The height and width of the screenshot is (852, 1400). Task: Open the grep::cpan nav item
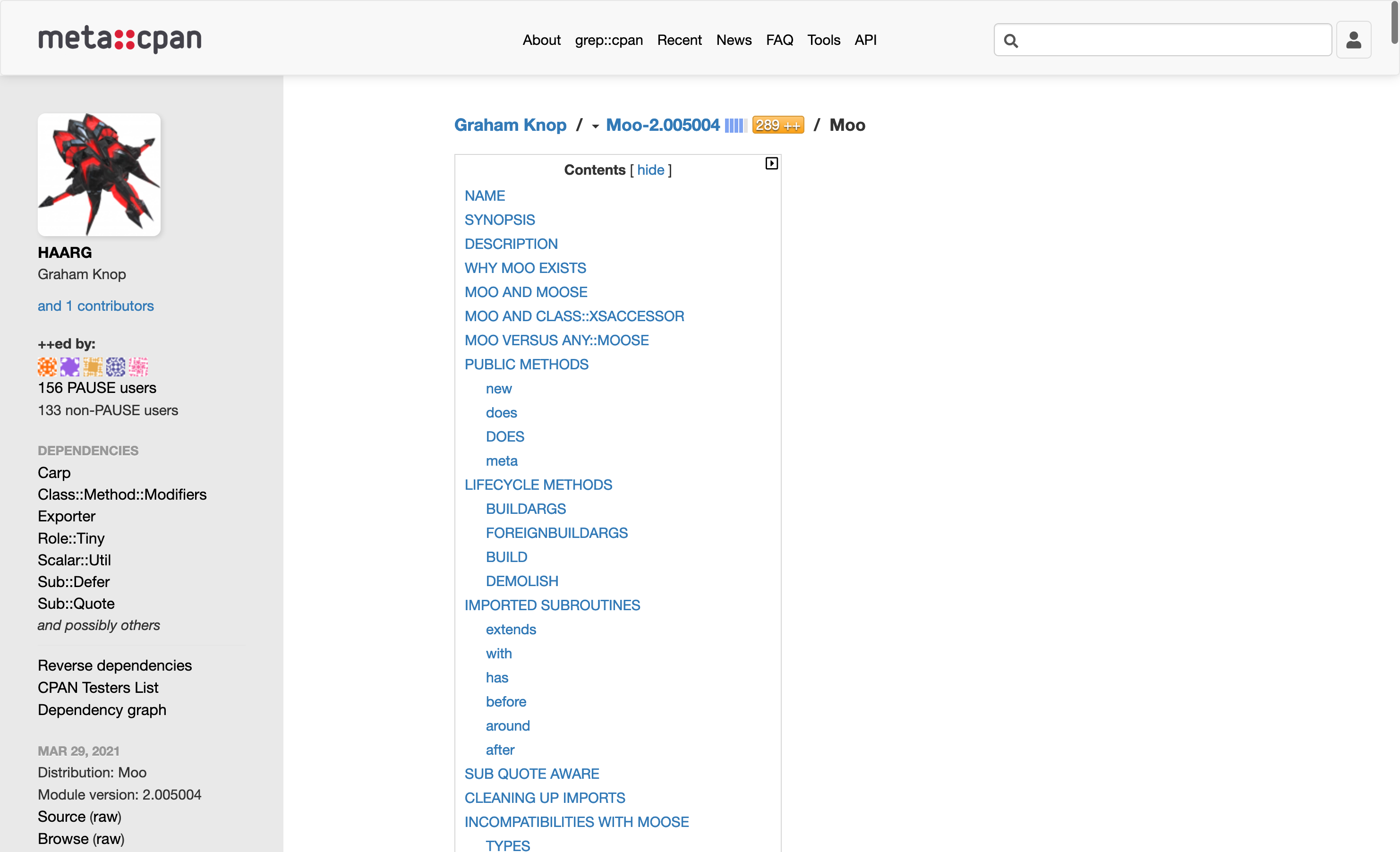click(x=608, y=40)
